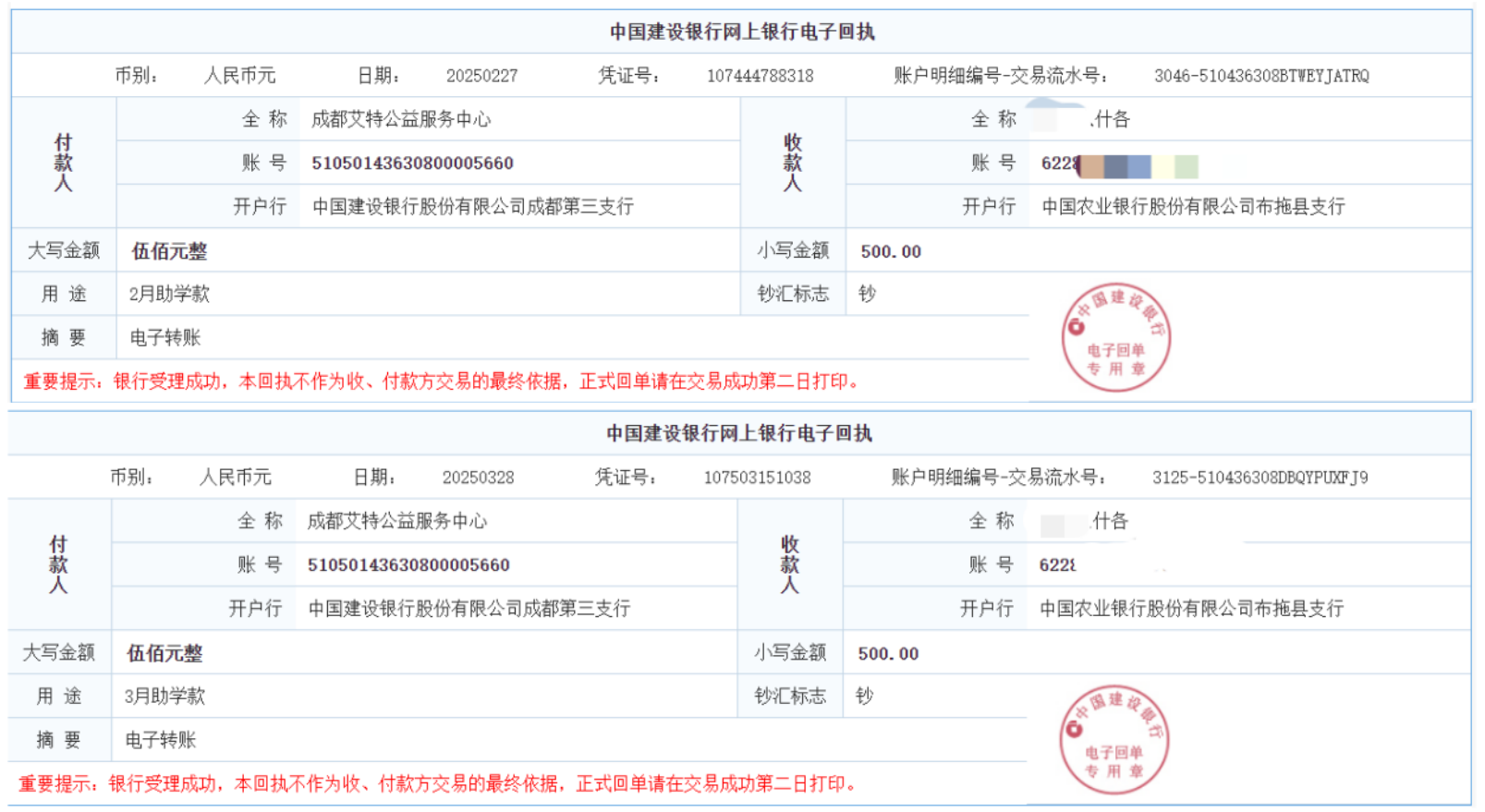Click the top receipt's summary 电子转账
Screen dimensions: 1485x812
pyautogui.click(x=165, y=337)
